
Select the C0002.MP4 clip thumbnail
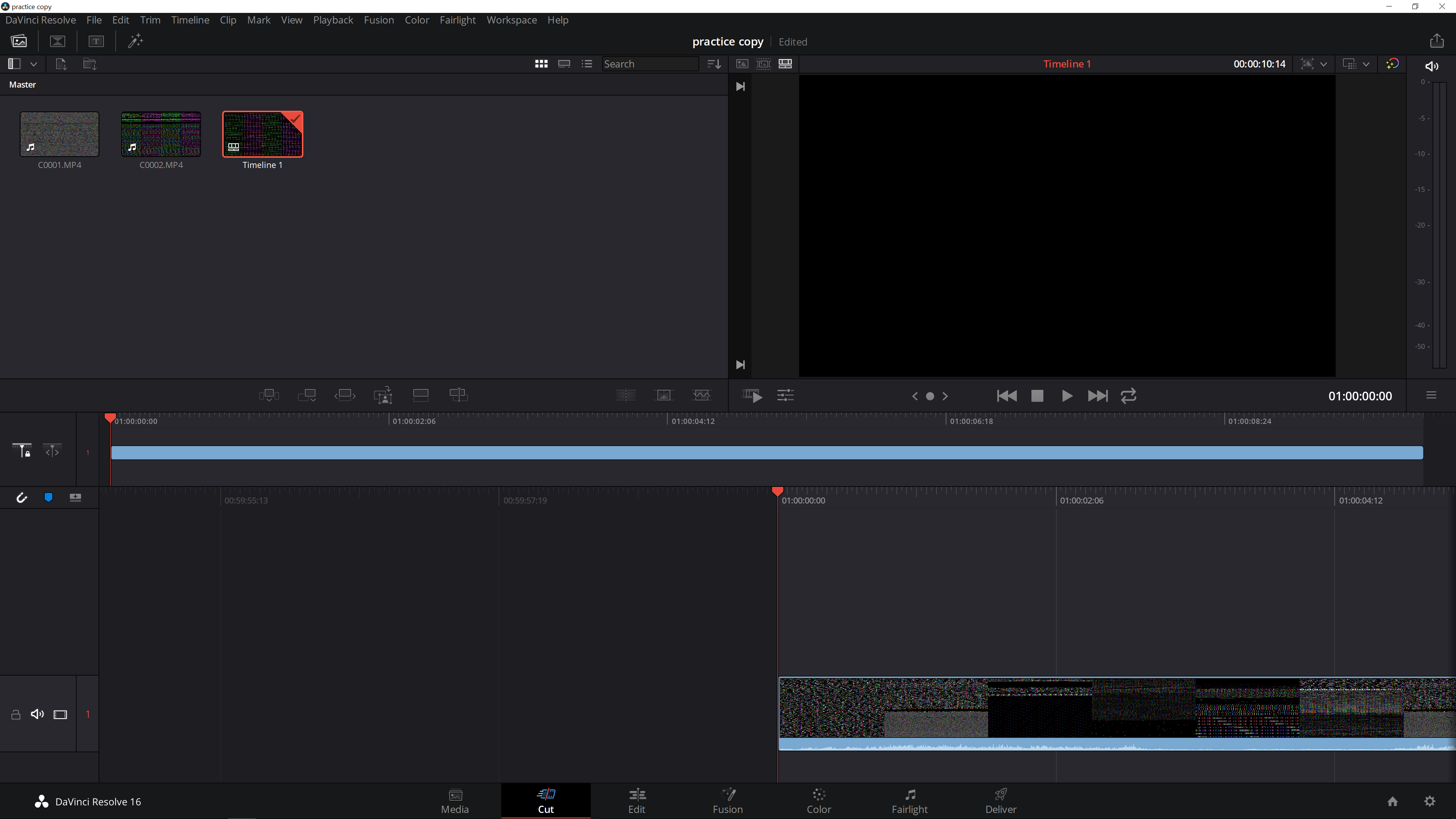tap(161, 134)
